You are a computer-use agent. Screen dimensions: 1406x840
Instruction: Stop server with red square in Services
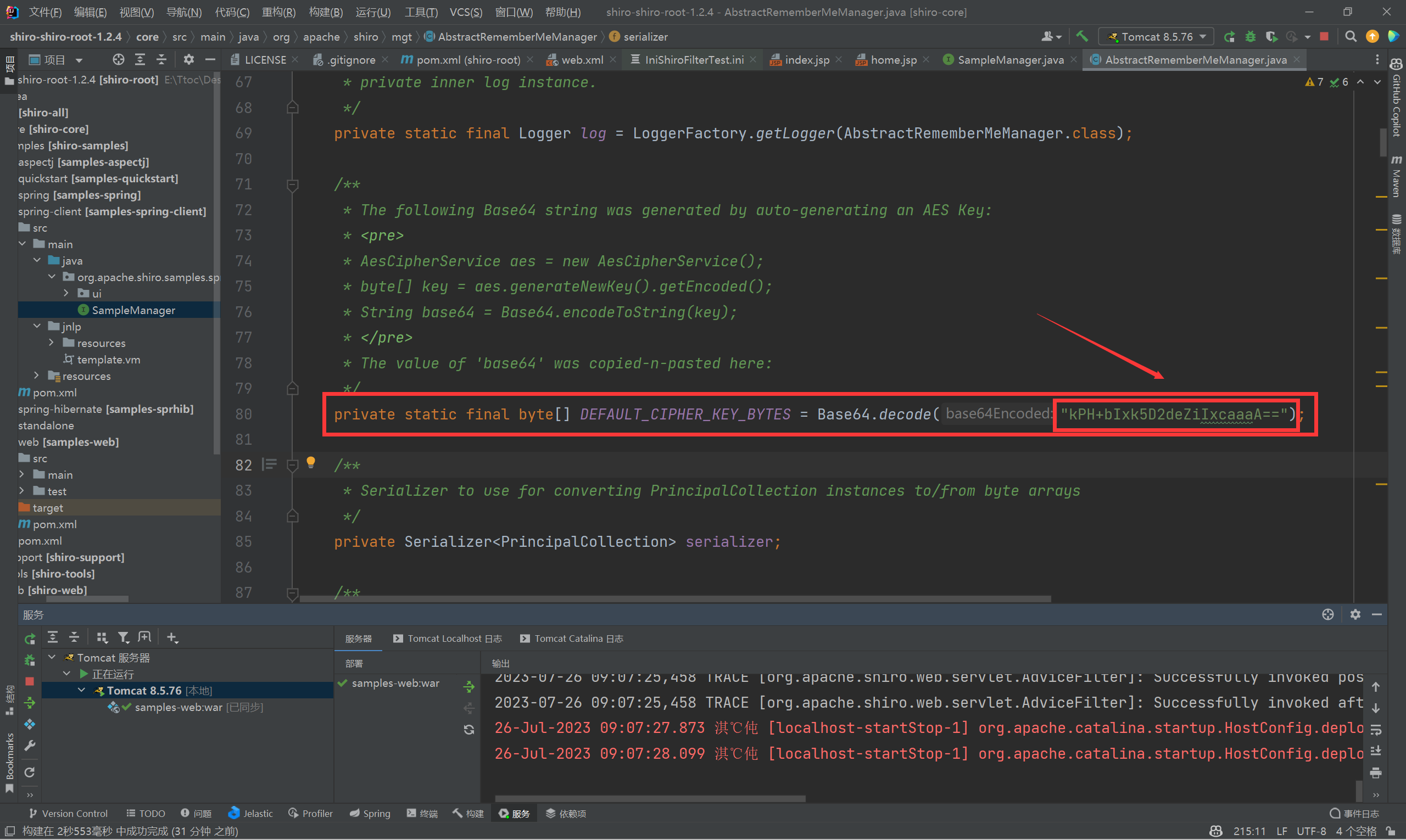30,681
